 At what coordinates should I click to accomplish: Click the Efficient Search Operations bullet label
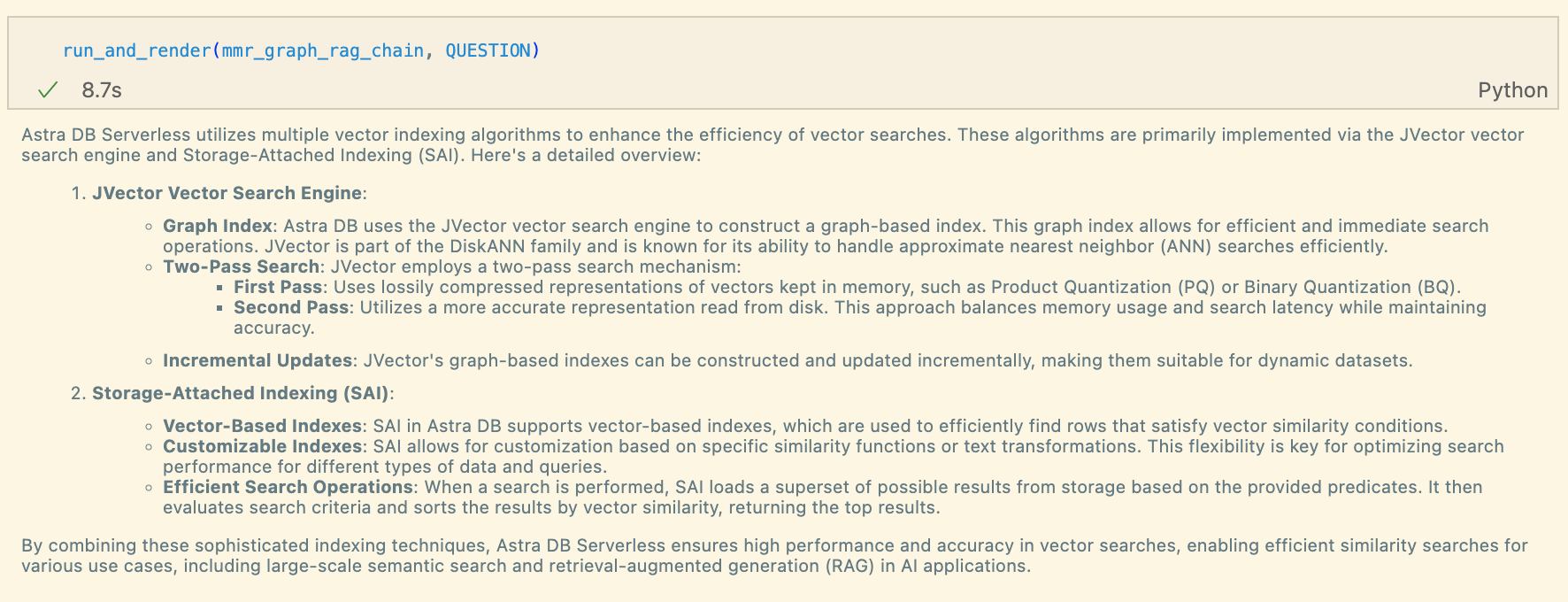[x=288, y=487]
